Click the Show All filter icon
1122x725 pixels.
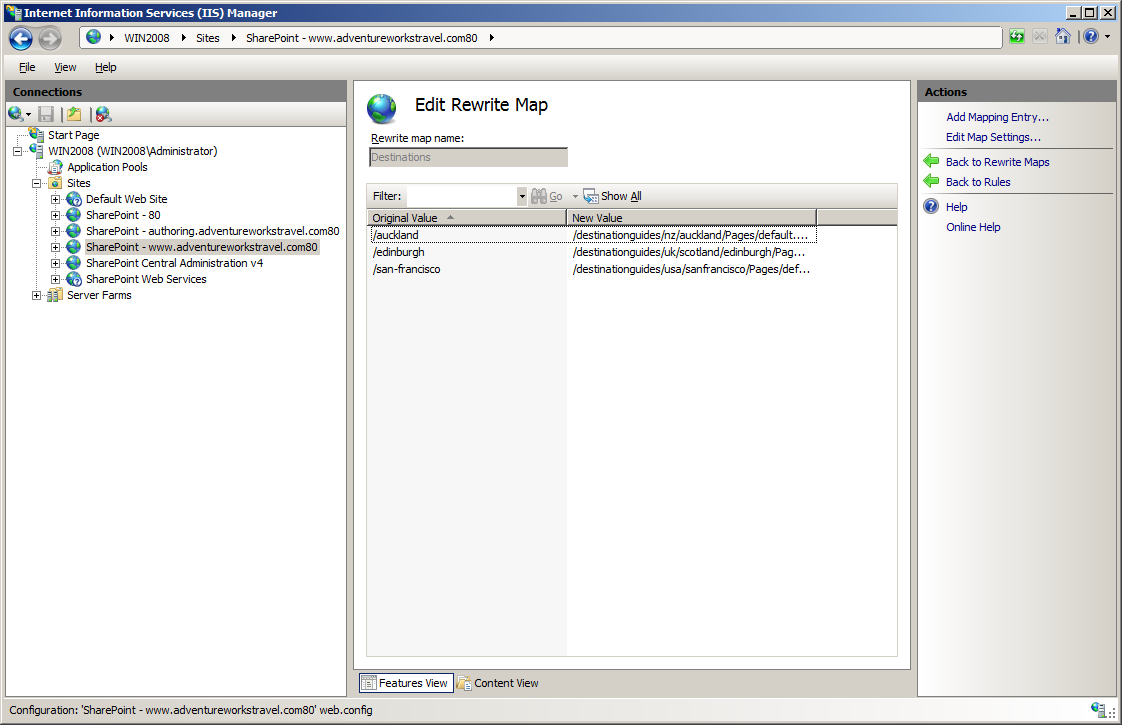coord(590,196)
